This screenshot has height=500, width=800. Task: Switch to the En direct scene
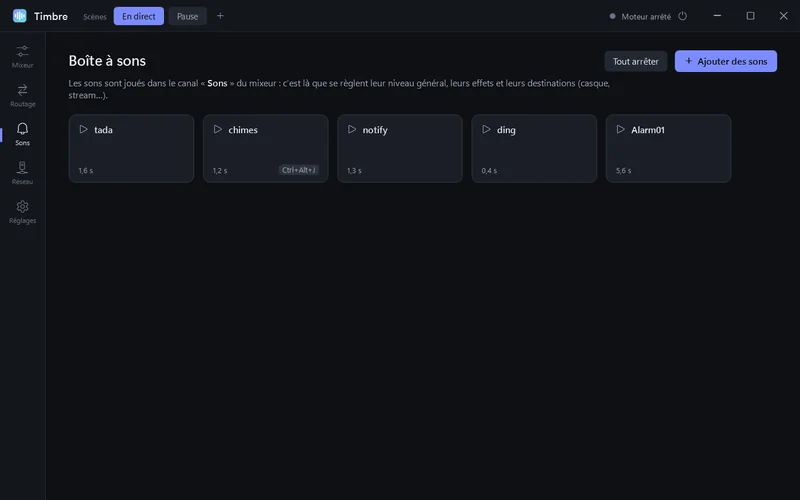tap(139, 16)
